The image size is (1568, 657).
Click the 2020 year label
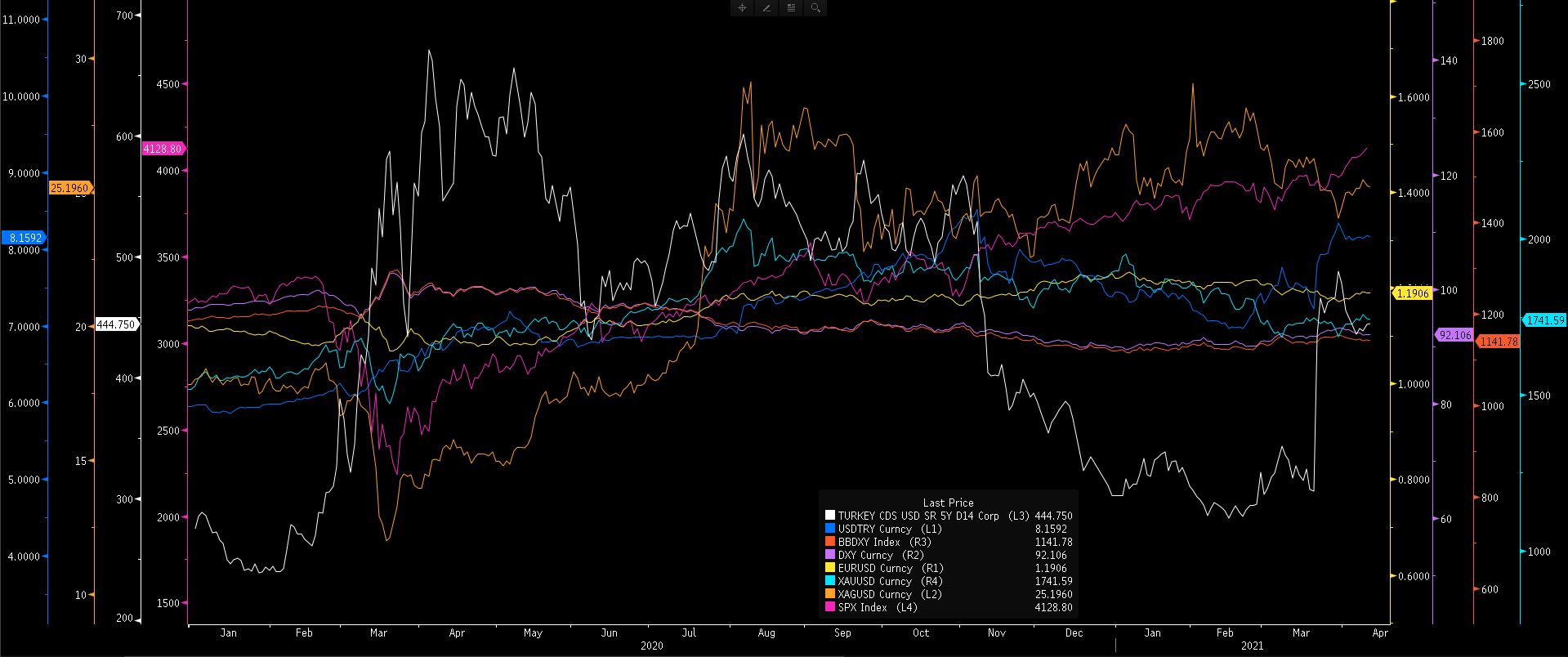(651, 646)
